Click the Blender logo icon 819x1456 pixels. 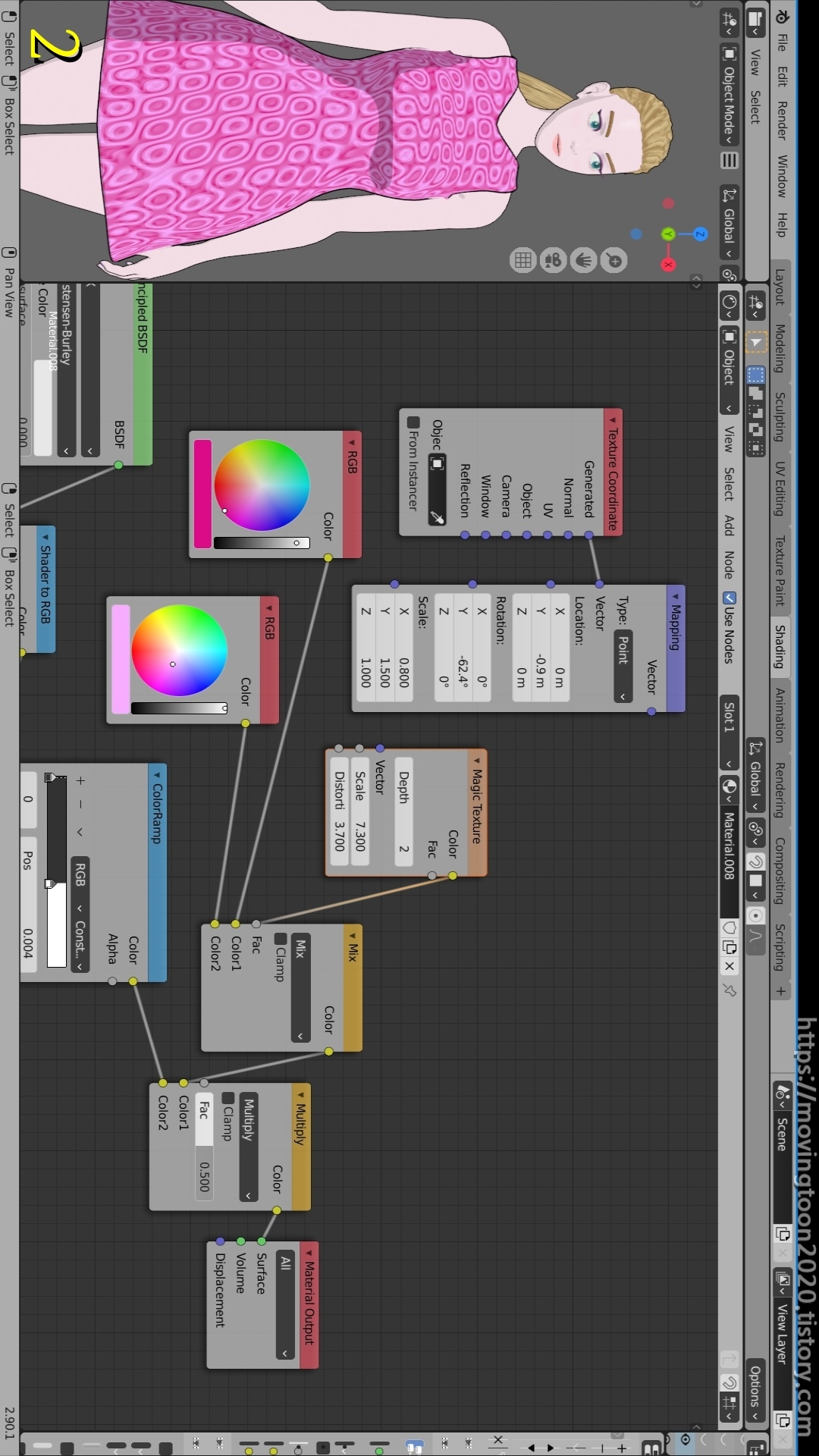tap(782, 16)
